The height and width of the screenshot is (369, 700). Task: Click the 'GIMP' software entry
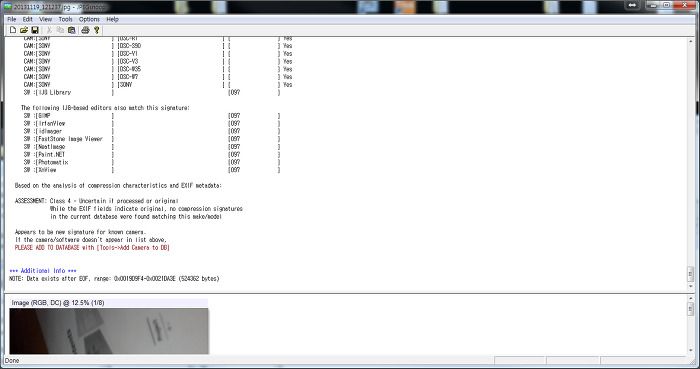(45, 116)
